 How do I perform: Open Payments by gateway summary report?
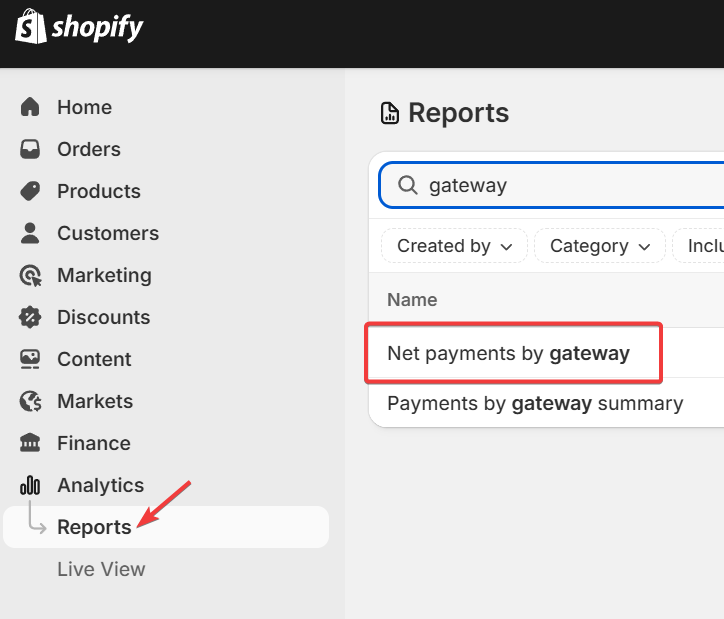tap(534, 403)
